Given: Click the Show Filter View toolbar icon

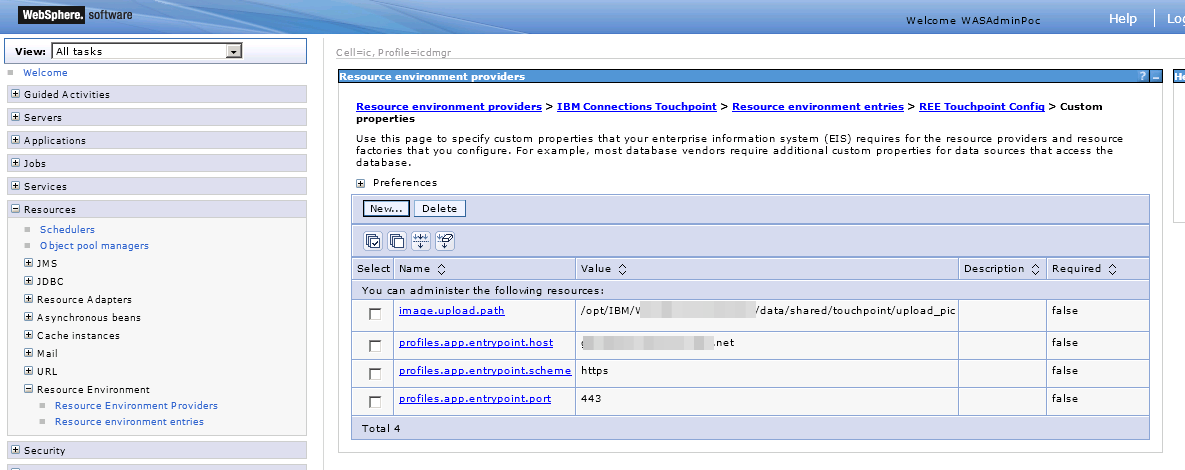Looking at the screenshot, I should pyautogui.click(x=421, y=241).
